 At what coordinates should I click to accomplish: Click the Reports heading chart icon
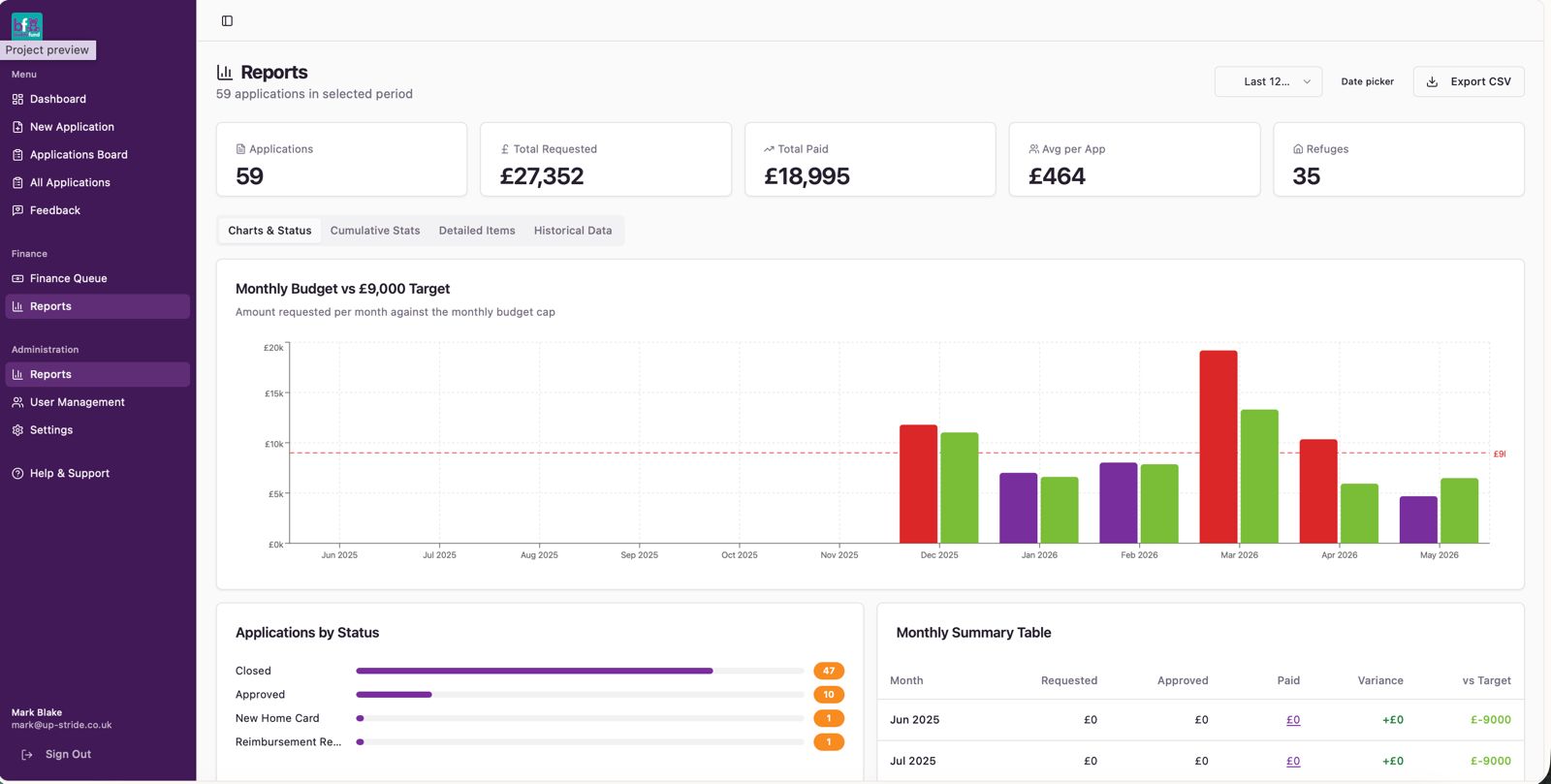click(x=225, y=72)
